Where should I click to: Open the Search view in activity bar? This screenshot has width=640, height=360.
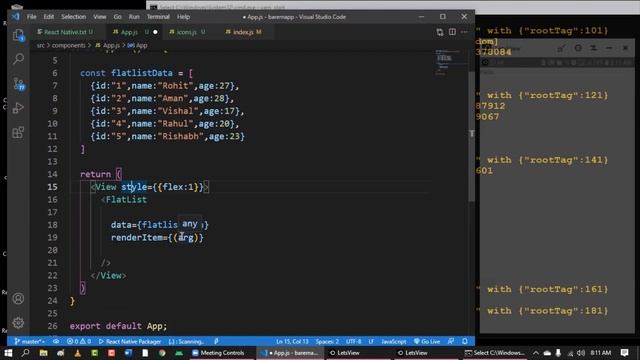click(x=18, y=59)
